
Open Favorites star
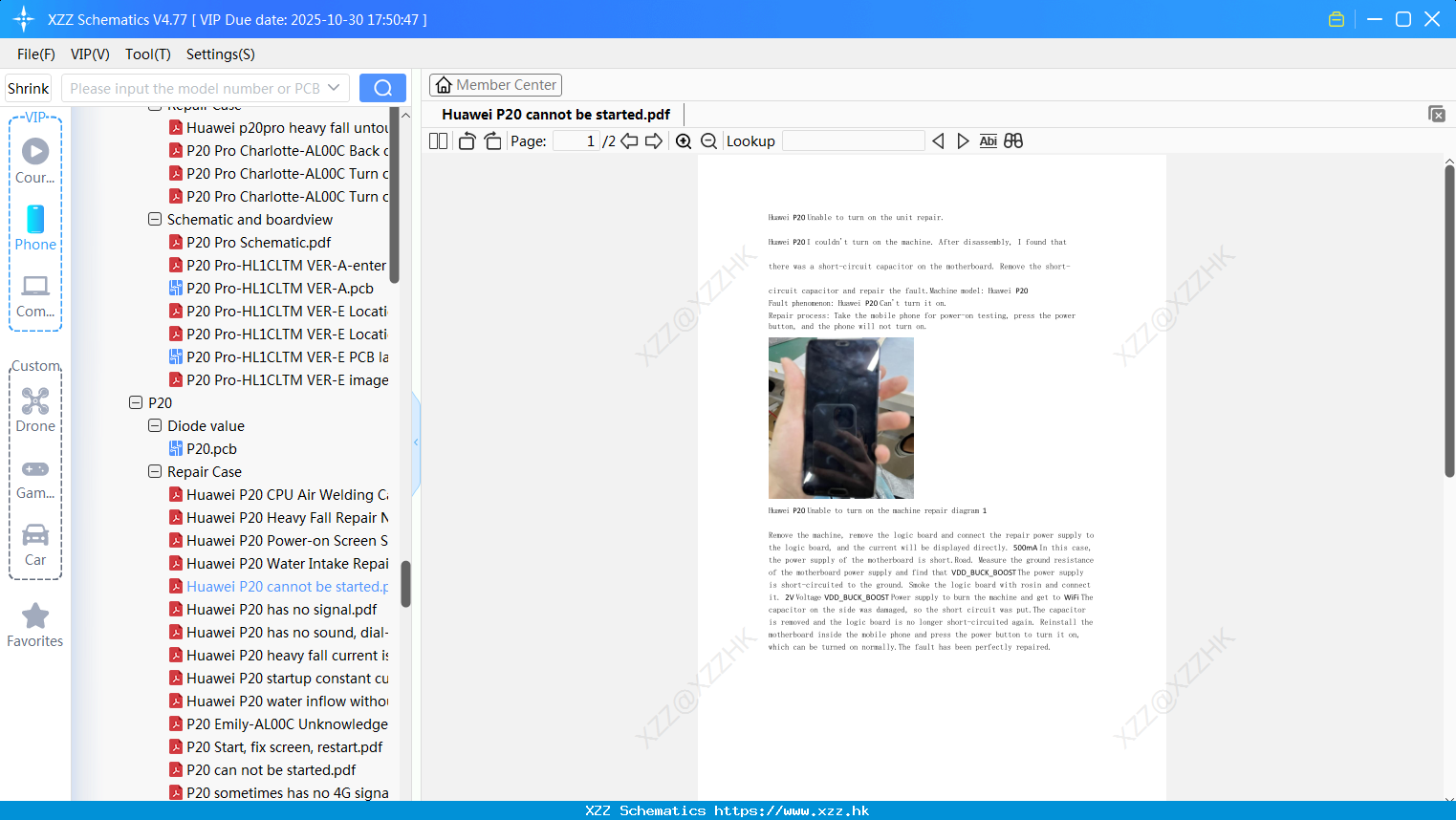35,615
